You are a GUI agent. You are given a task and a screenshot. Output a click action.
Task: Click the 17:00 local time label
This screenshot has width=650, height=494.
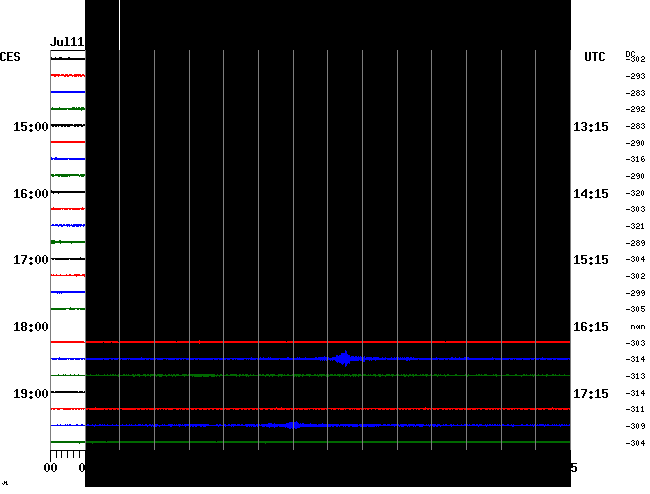(x=31, y=260)
